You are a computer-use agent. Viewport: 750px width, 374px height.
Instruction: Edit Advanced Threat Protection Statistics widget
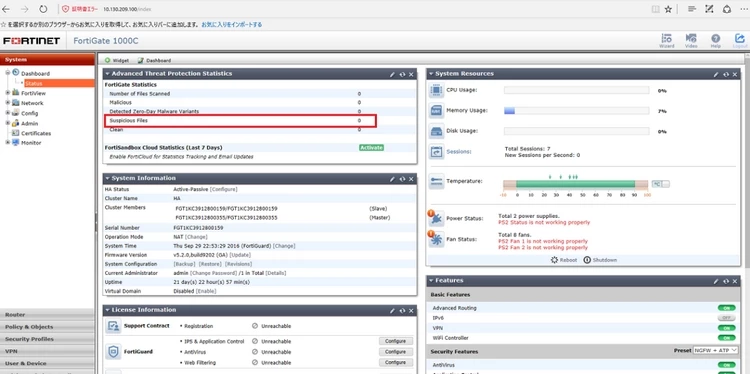(392, 74)
